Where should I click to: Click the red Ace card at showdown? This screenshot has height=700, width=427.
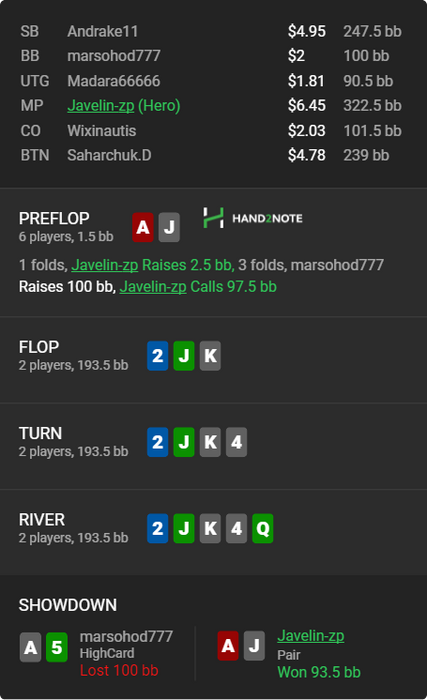pyautogui.click(x=228, y=646)
